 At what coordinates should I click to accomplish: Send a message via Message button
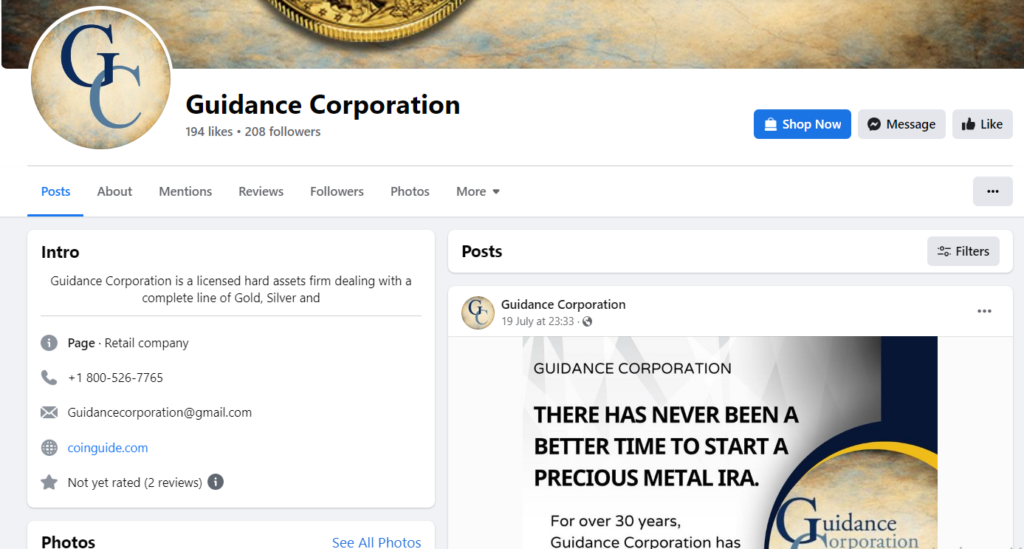click(901, 124)
